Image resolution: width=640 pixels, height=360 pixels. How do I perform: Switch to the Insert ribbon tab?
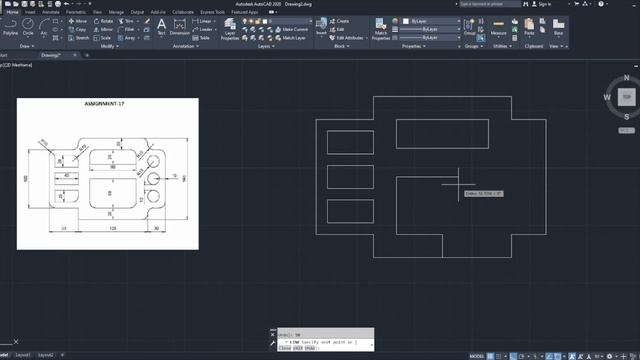click(30, 12)
